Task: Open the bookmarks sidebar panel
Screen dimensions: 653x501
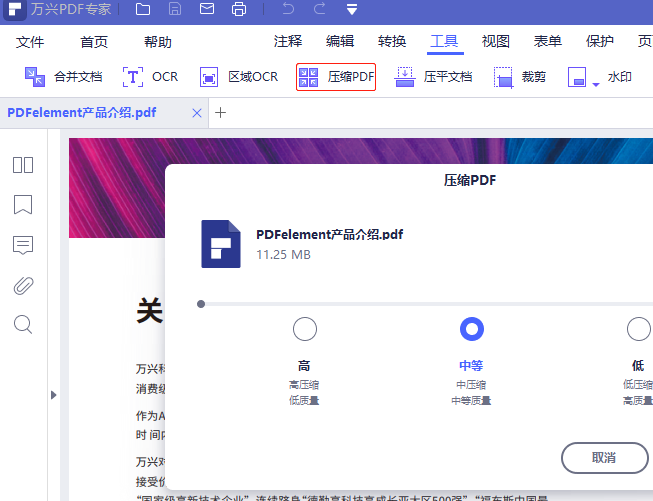Action: coord(23,204)
